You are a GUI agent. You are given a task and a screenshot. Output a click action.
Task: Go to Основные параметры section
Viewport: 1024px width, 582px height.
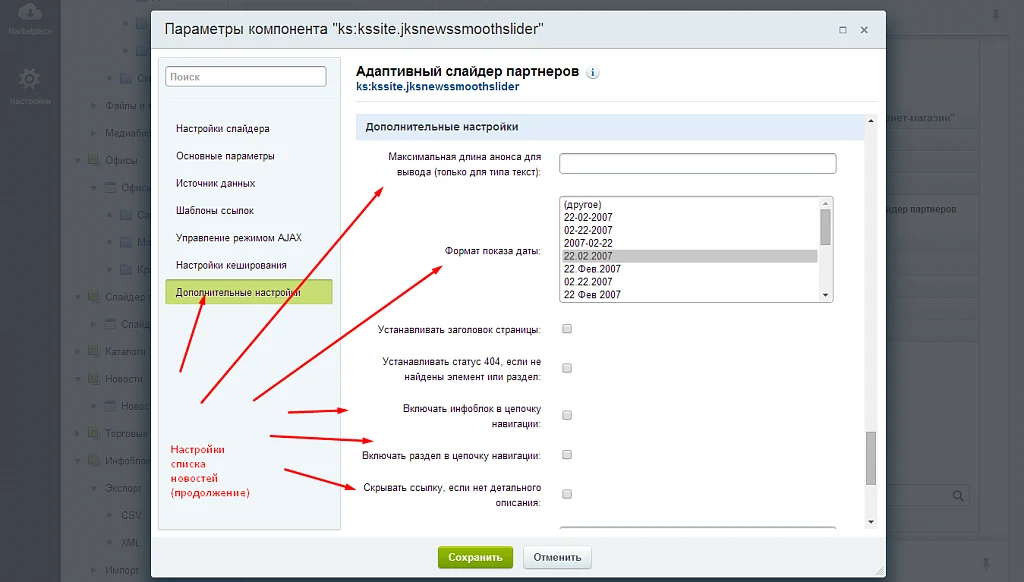225,156
